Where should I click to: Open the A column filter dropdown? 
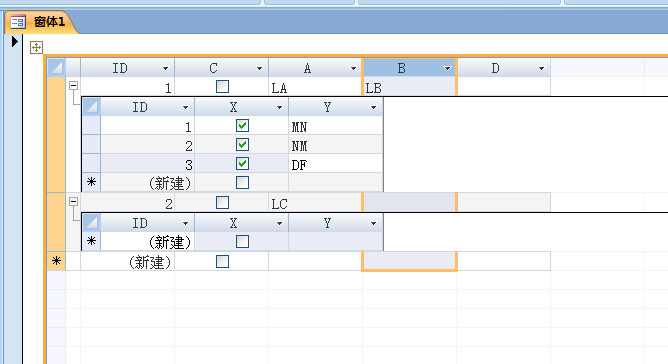click(353, 68)
